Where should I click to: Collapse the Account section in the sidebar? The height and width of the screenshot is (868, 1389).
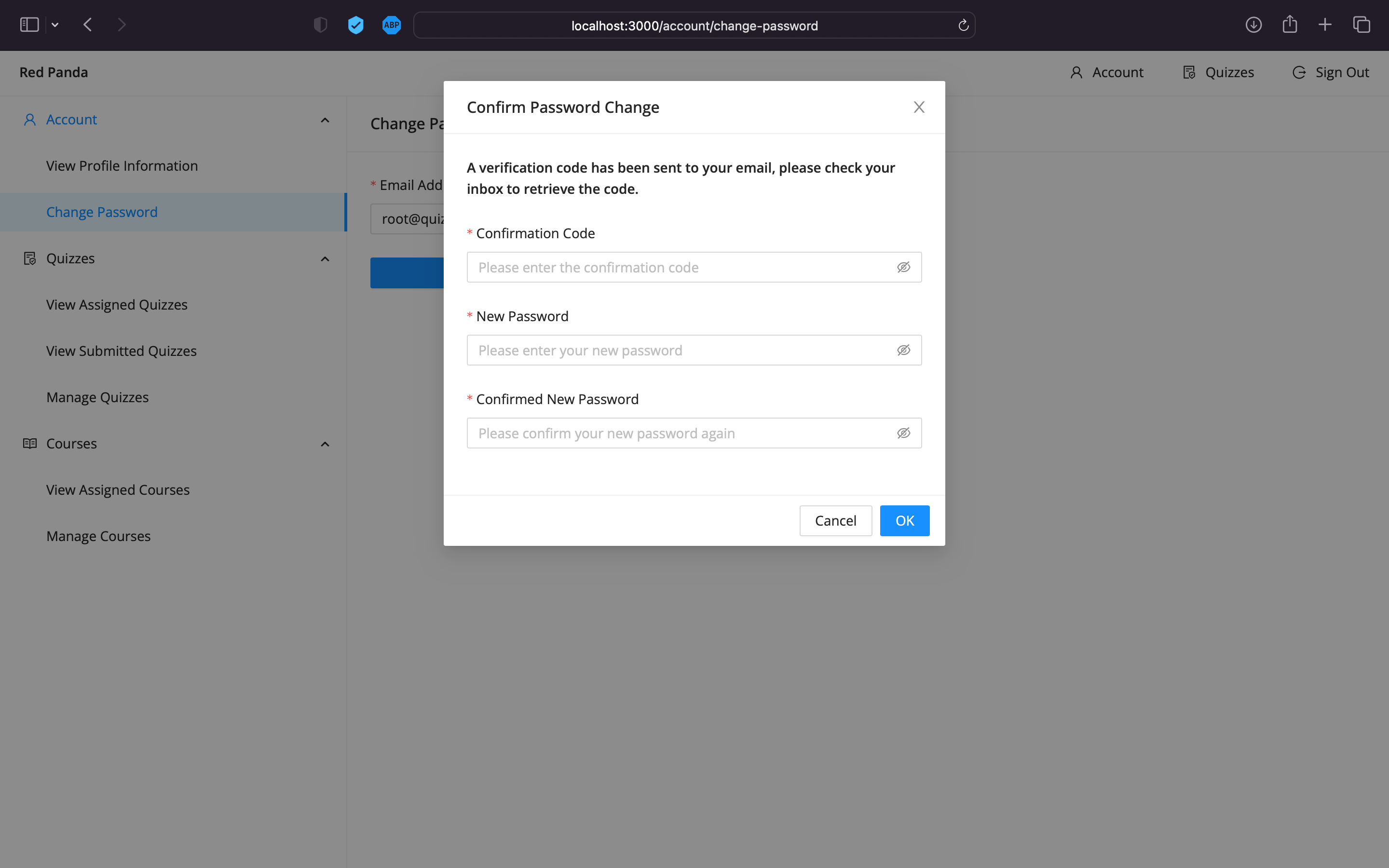click(x=325, y=120)
